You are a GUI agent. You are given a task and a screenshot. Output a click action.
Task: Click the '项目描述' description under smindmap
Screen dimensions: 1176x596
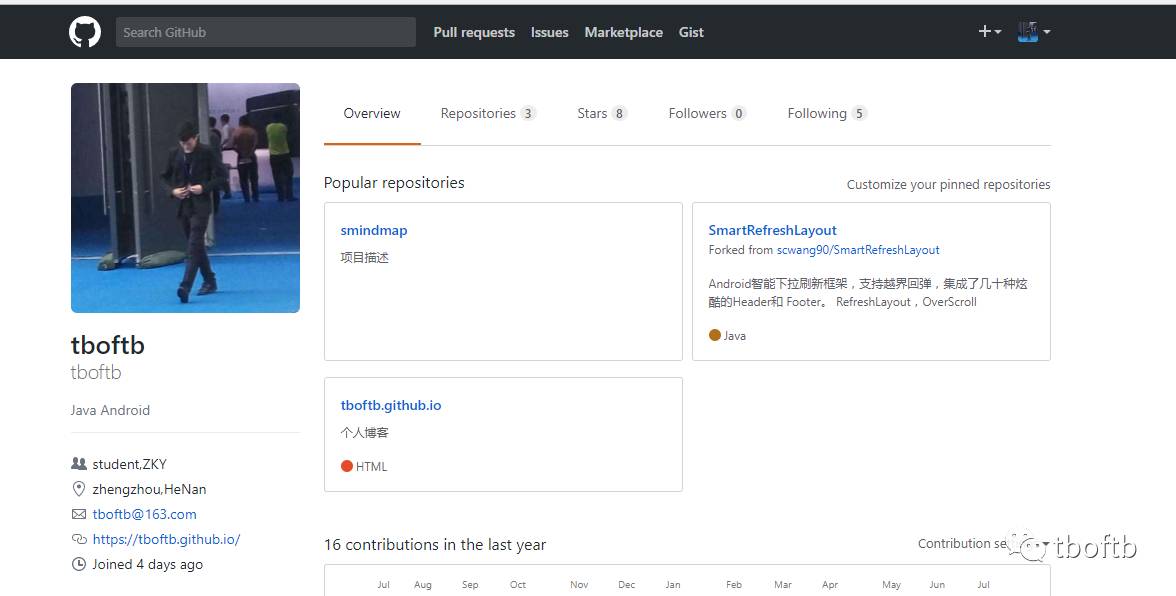point(364,257)
